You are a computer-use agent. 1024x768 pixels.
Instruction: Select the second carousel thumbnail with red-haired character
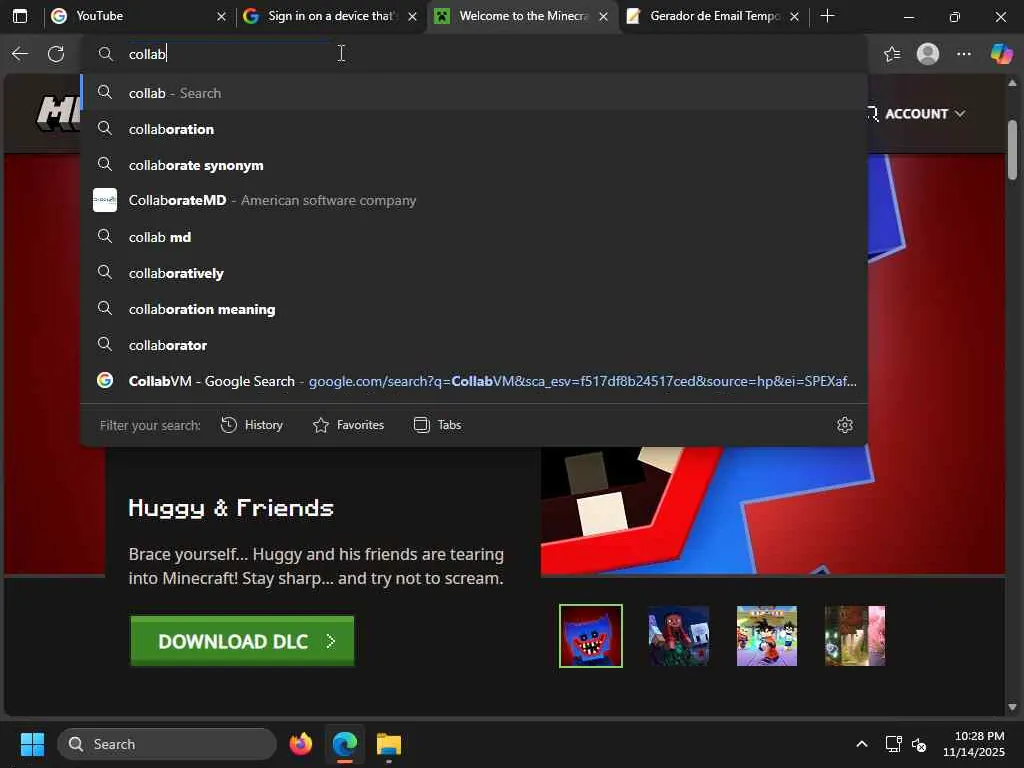point(679,636)
